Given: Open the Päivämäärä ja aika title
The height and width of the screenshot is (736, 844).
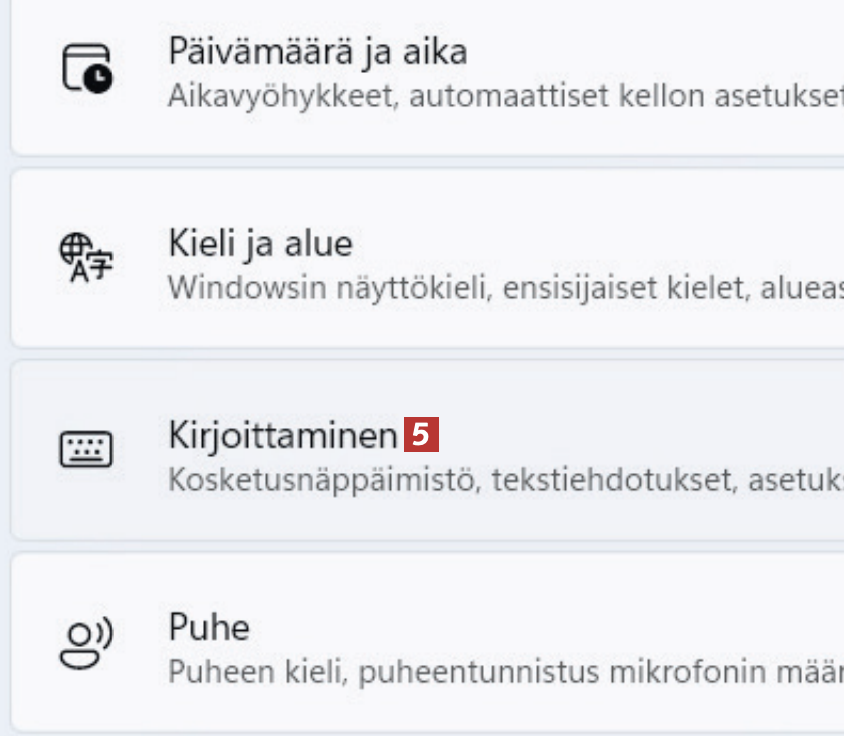Looking at the screenshot, I should (x=317, y=51).
